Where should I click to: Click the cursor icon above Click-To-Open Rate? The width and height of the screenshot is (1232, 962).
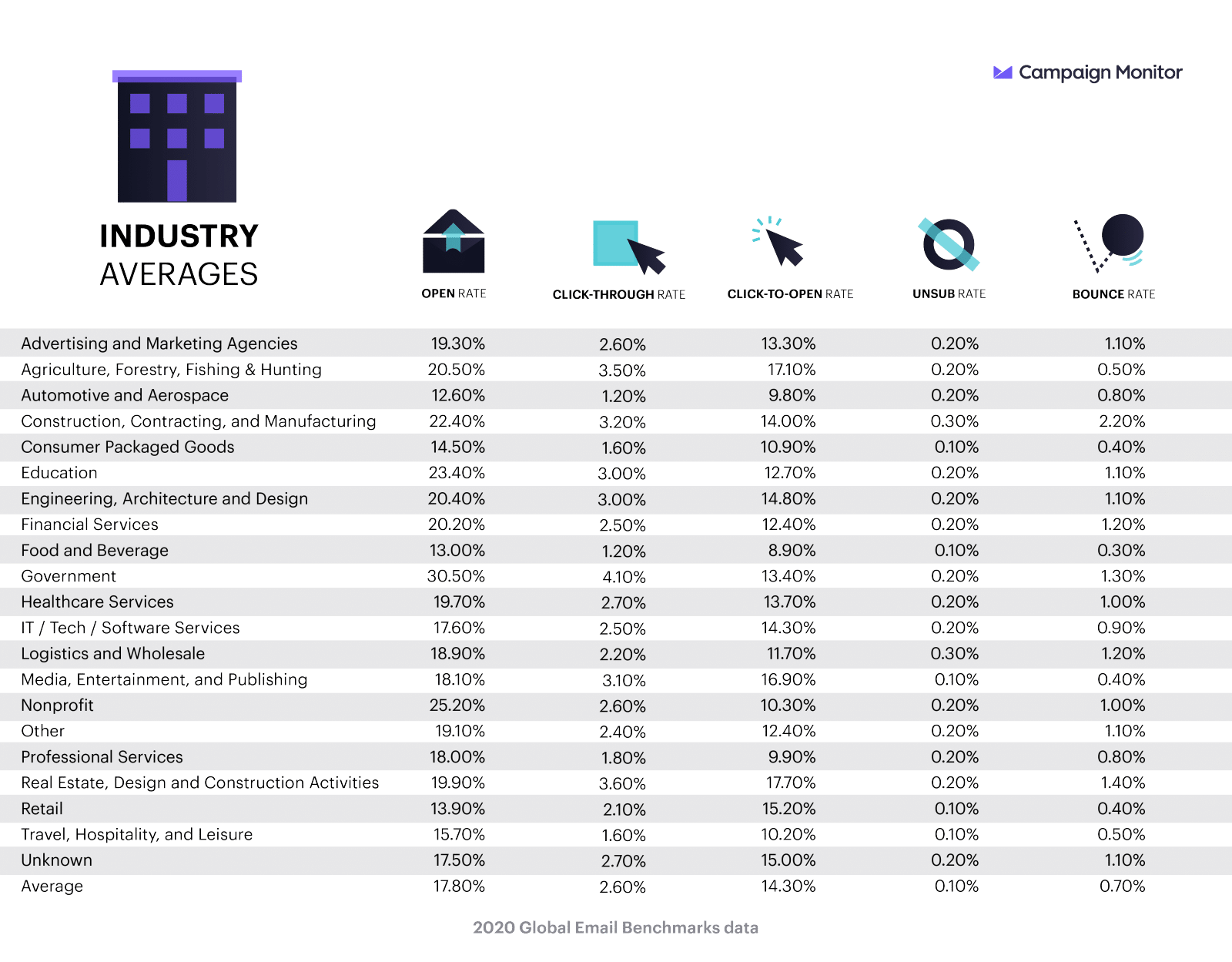click(778, 242)
